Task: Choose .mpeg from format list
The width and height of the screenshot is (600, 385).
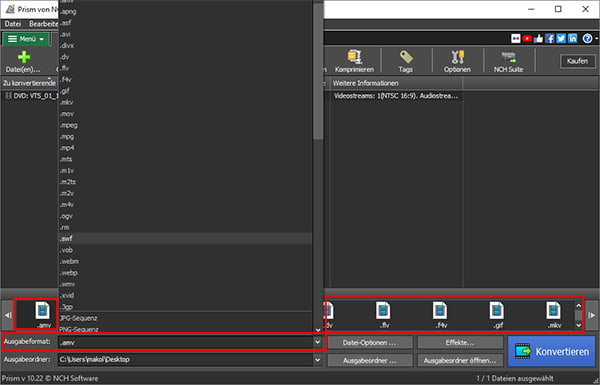Action: click(186, 125)
